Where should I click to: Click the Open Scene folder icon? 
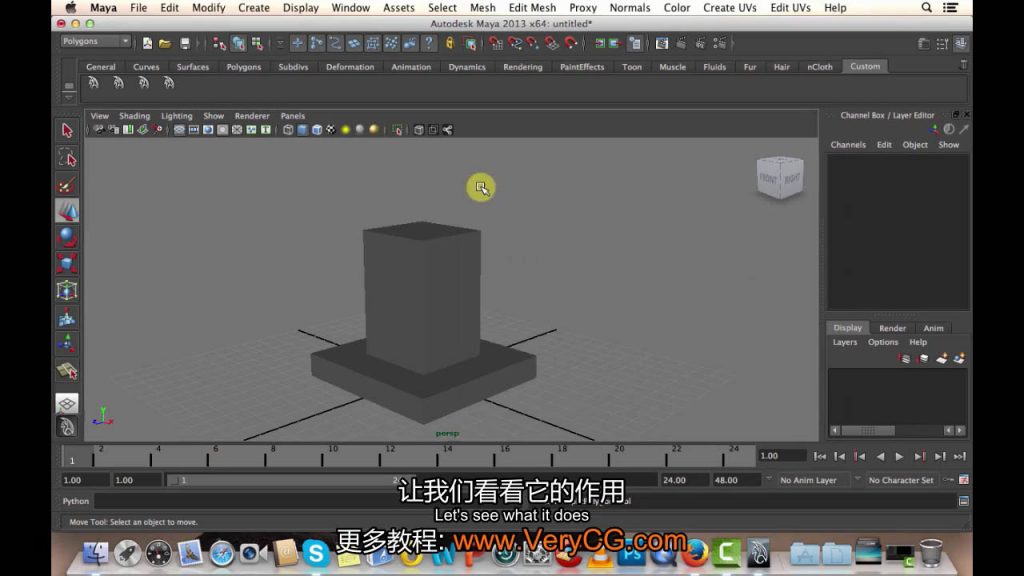[165, 43]
